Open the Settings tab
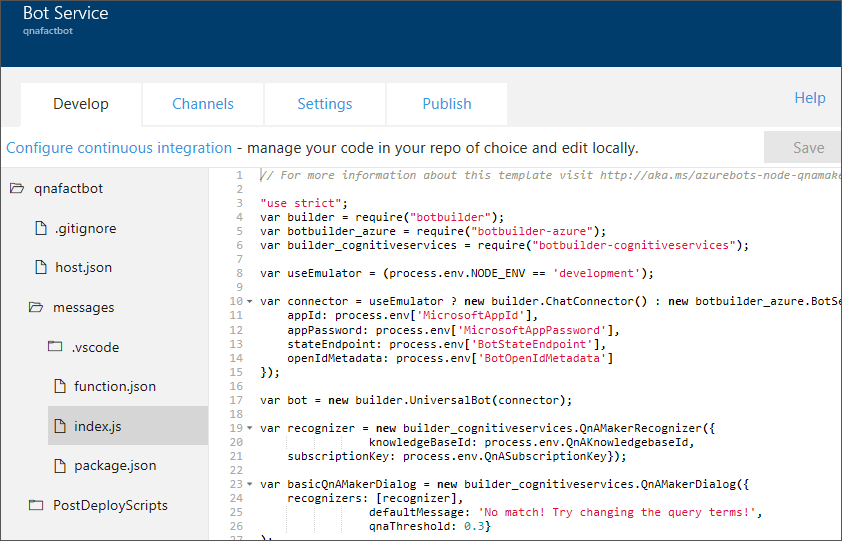 click(x=324, y=104)
